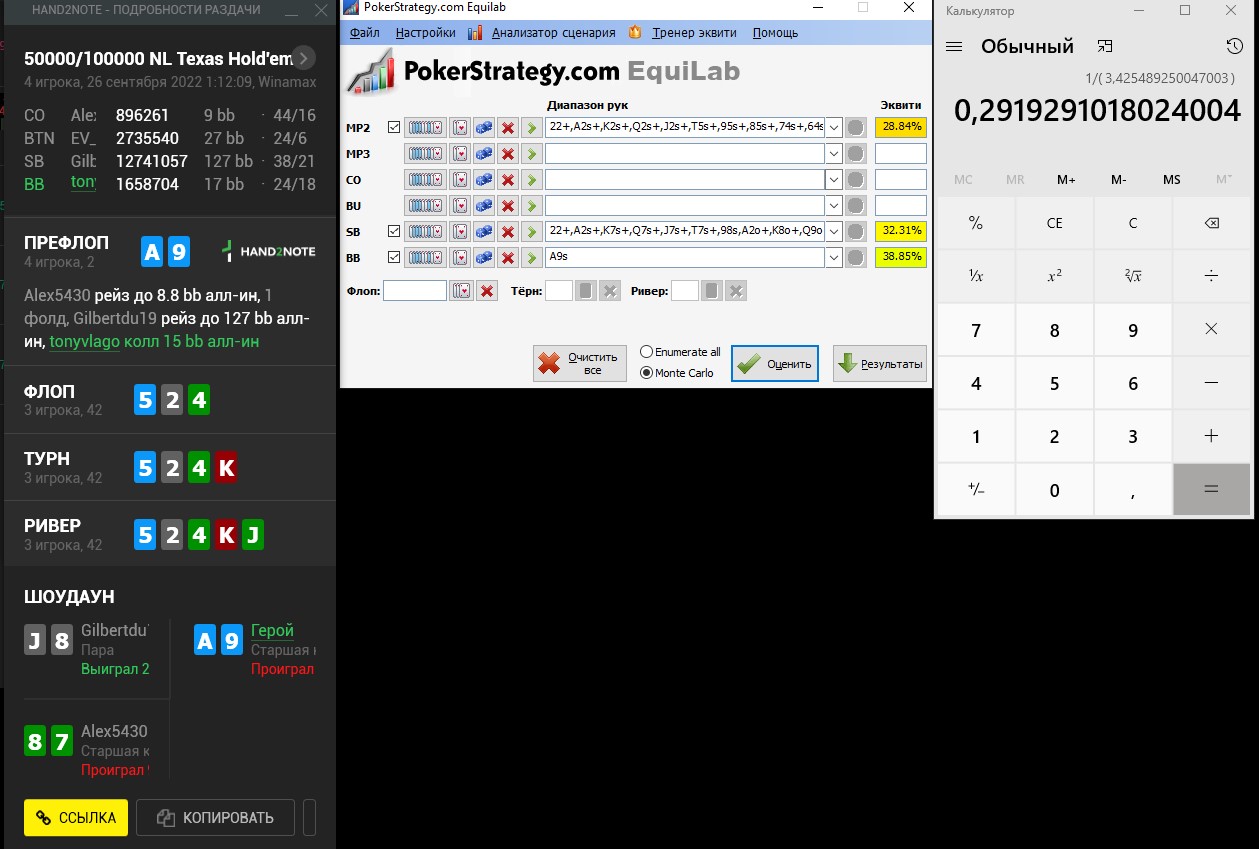Click green arrow in the MP2 row
The height and width of the screenshot is (849, 1259).
pos(532,127)
